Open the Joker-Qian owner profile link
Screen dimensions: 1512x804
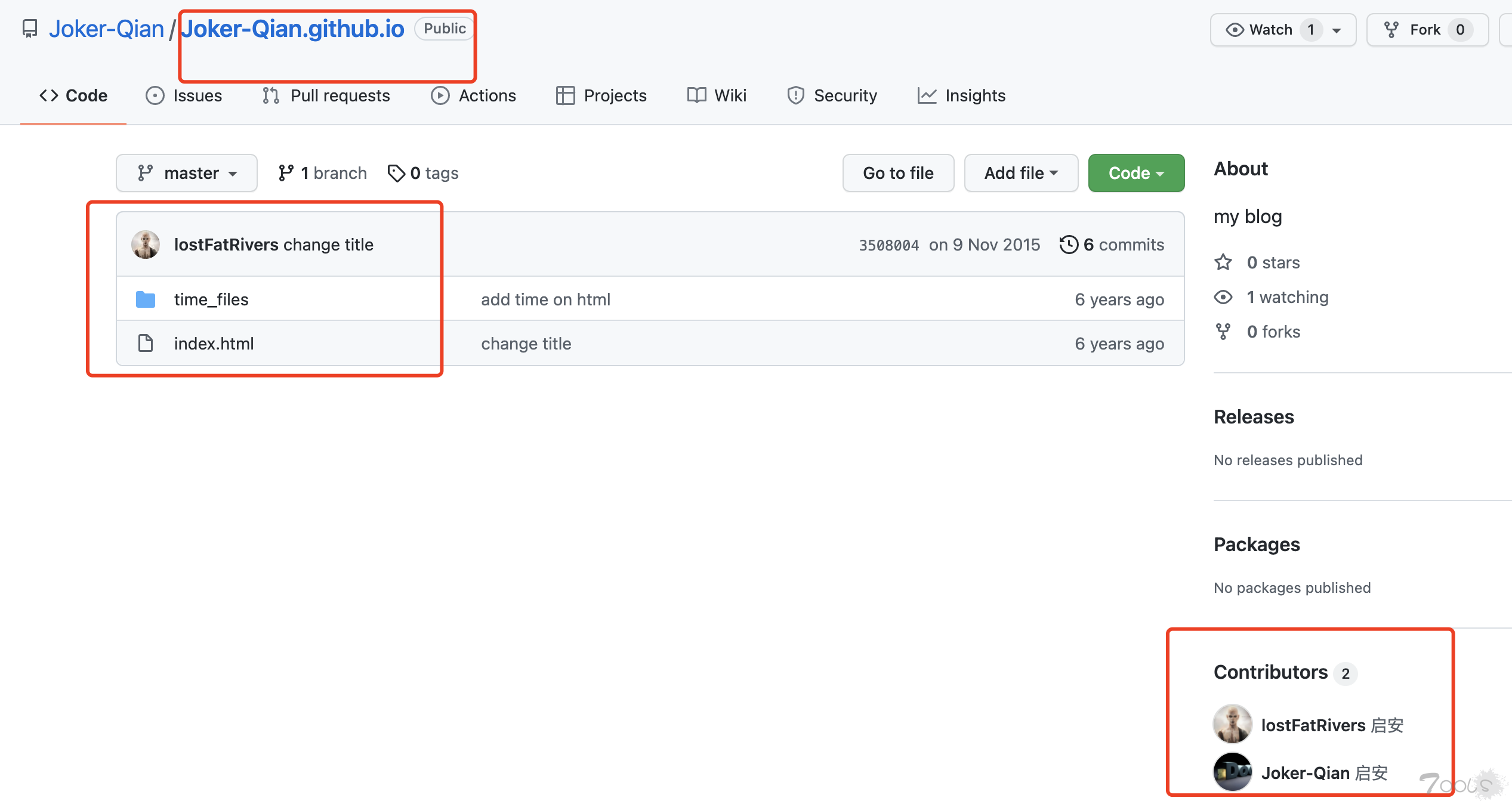pyautogui.click(x=106, y=29)
